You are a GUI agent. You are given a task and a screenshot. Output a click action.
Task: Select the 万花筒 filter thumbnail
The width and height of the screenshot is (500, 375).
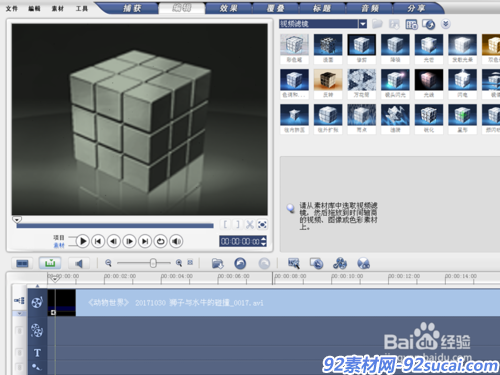tap(362, 84)
